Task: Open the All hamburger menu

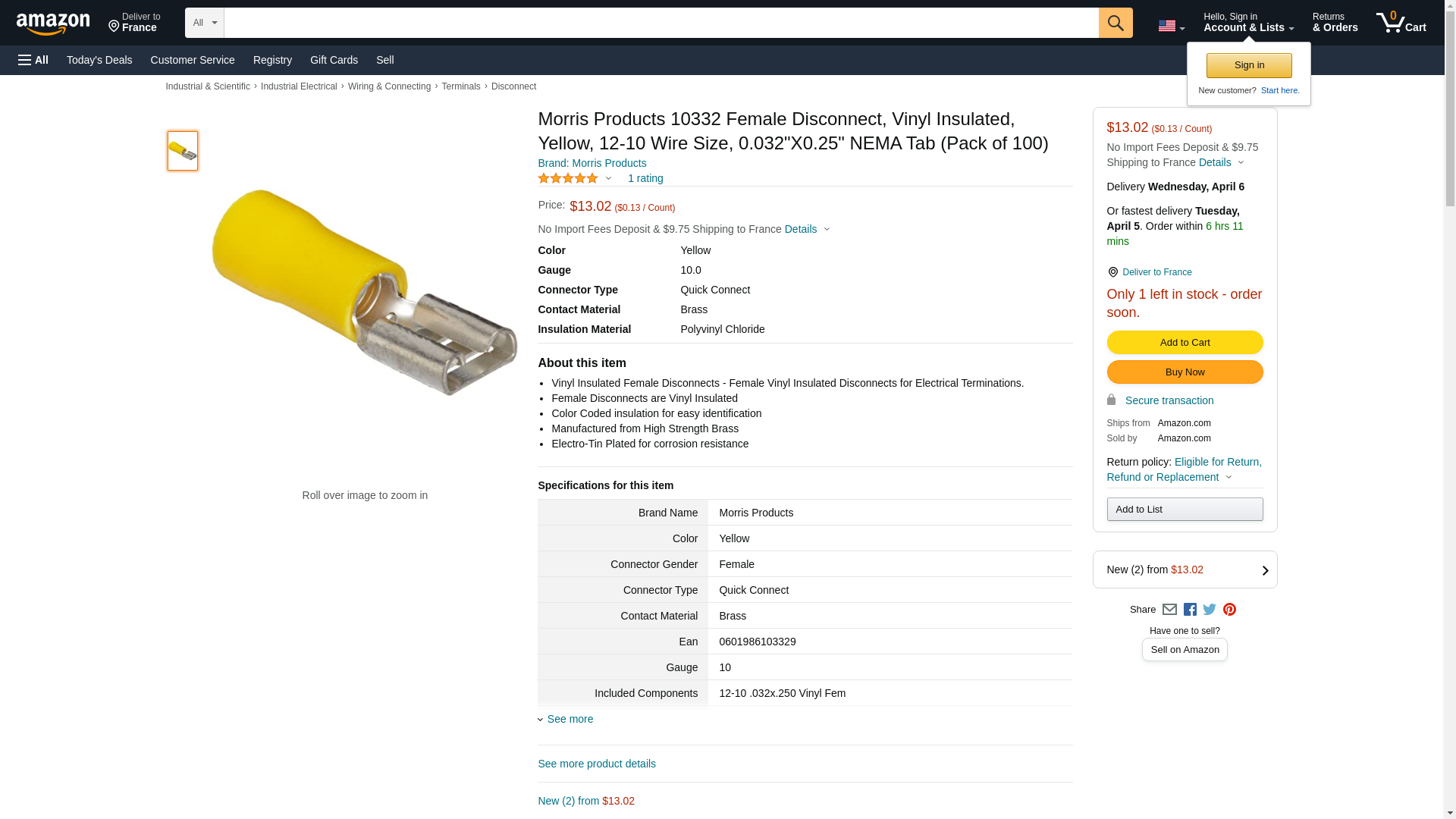Action: tap(33, 60)
